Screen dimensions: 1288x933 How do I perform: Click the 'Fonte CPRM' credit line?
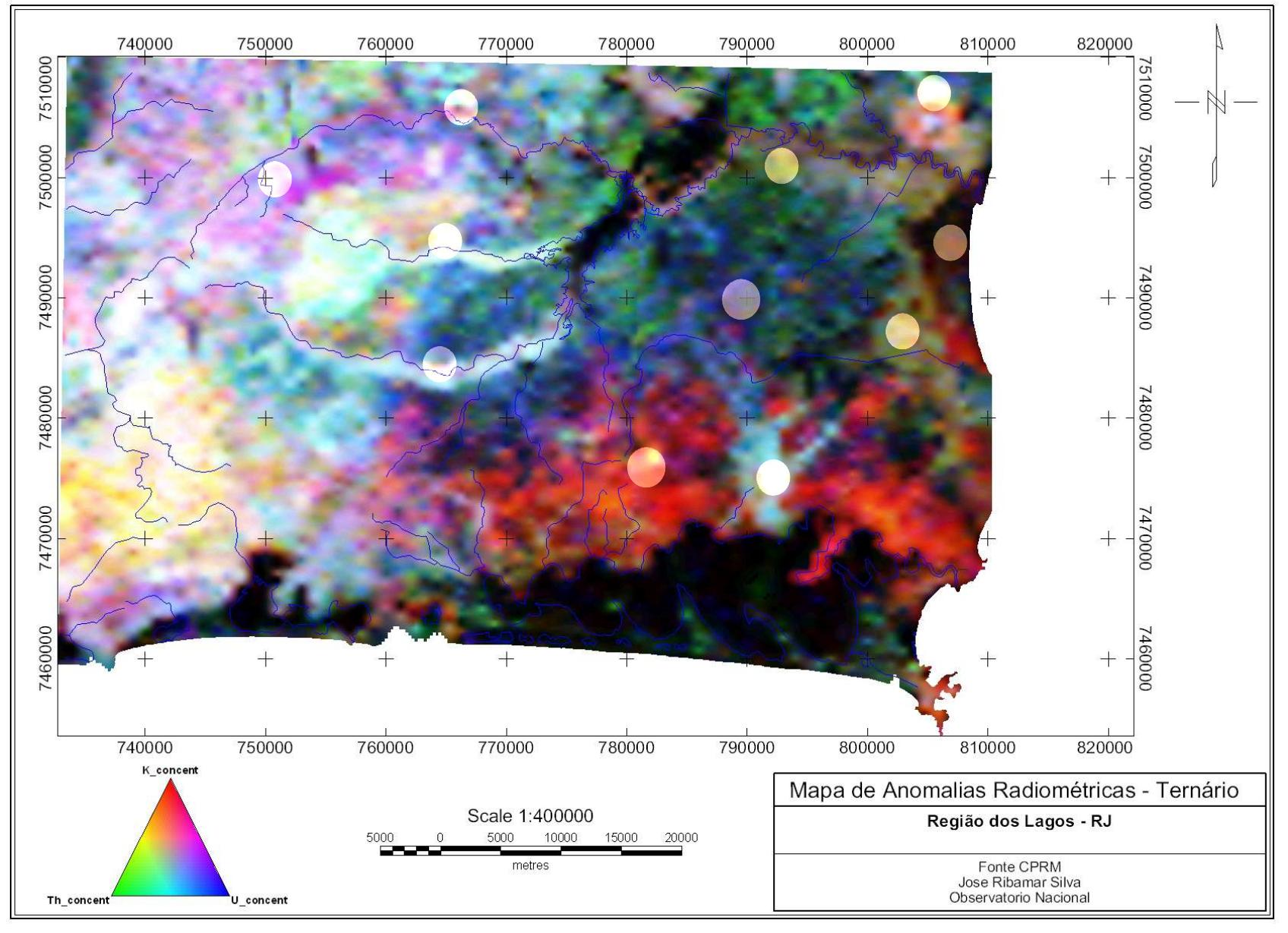click(1019, 867)
